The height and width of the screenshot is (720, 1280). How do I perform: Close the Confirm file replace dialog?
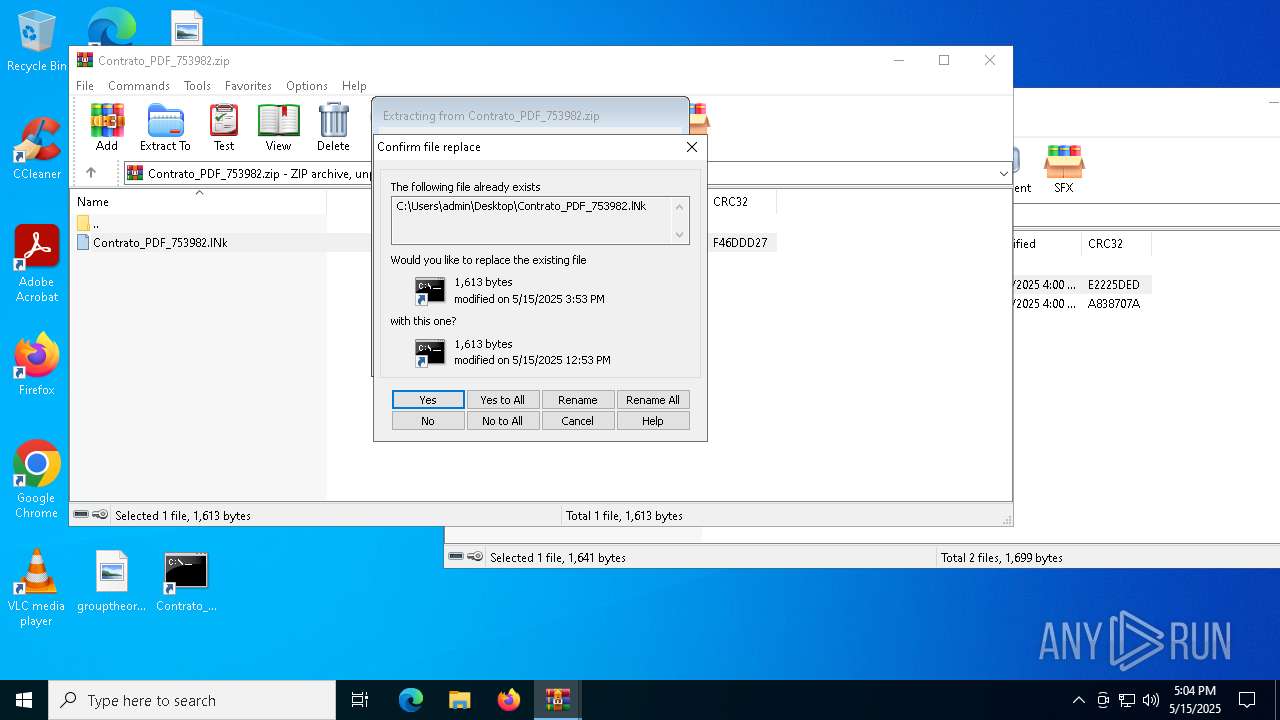[691, 147]
